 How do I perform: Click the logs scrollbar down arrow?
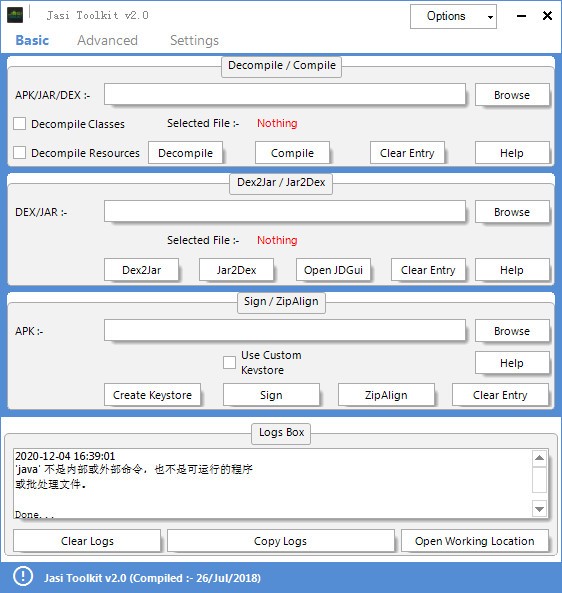pos(539,509)
